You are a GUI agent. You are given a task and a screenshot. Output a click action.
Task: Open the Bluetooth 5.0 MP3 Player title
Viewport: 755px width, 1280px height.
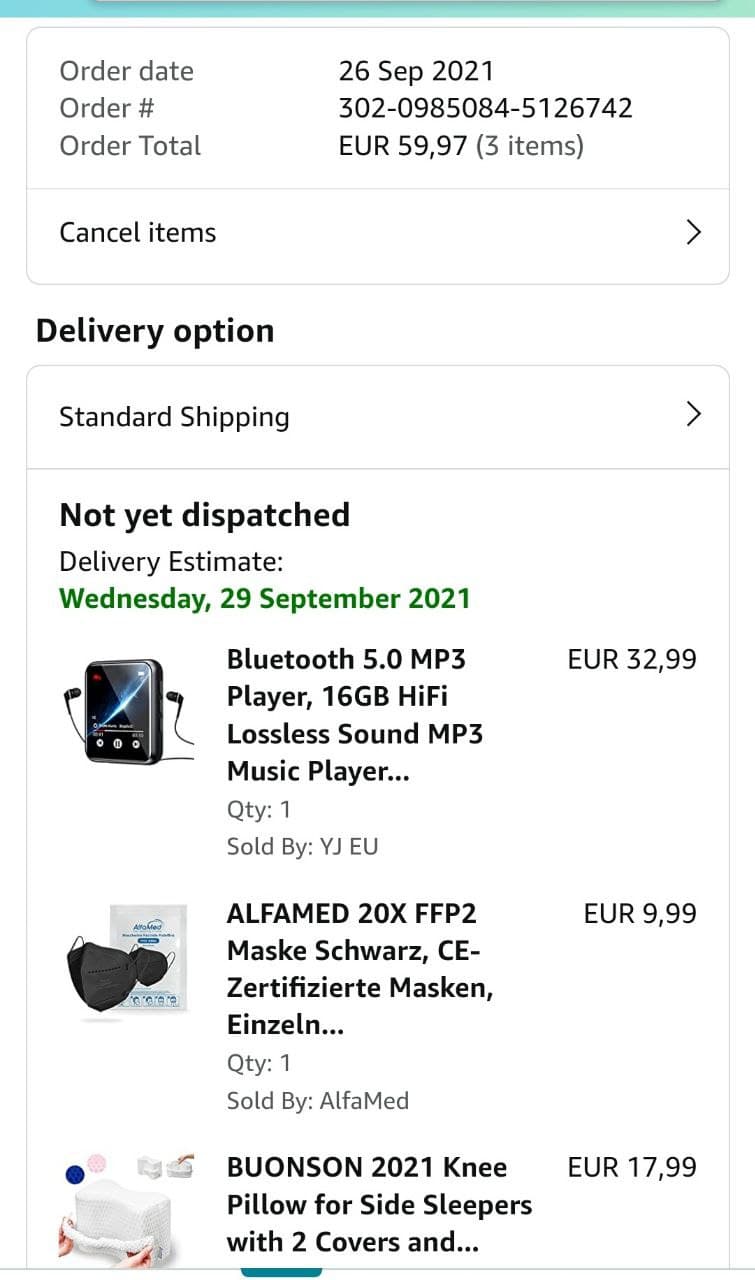point(355,715)
